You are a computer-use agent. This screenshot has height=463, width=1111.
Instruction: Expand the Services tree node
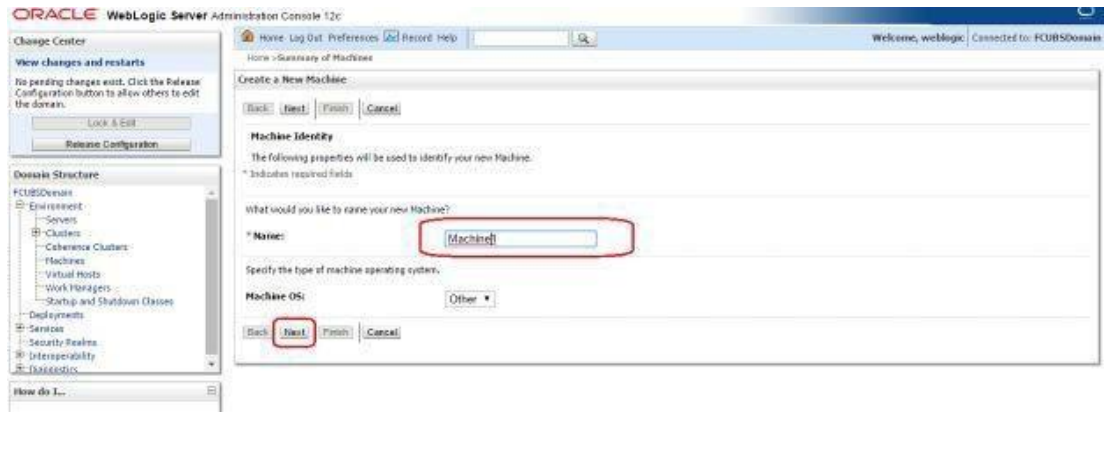coord(21,329)
